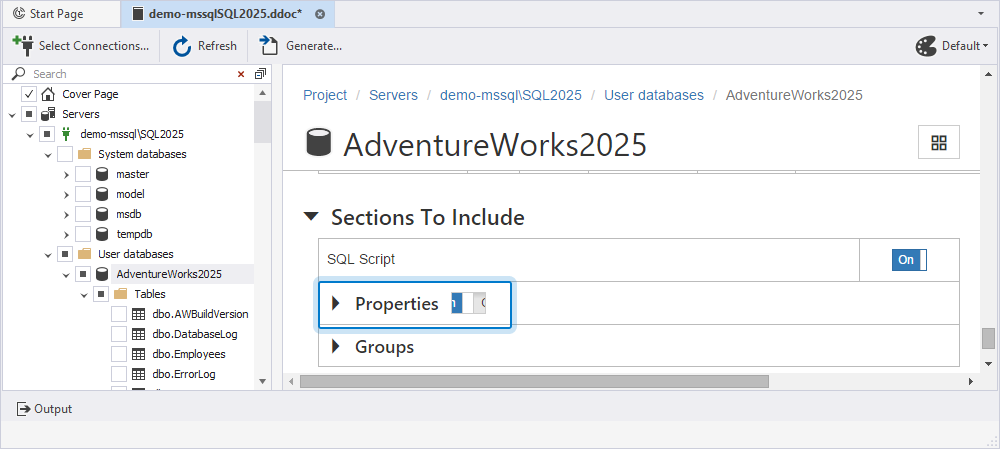Click the master database icon
1000x449 pixels.
(101, 174)
